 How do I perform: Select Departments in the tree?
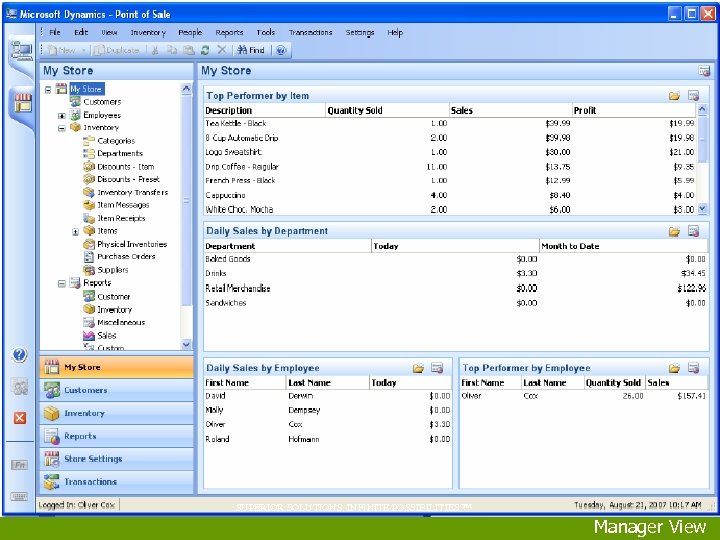pyautogui.click(x=120, y=153)
